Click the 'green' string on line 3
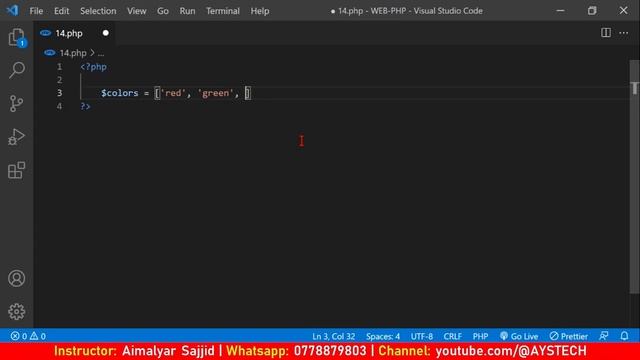Viewport: 640px width, 360px height. coord(216,93)
